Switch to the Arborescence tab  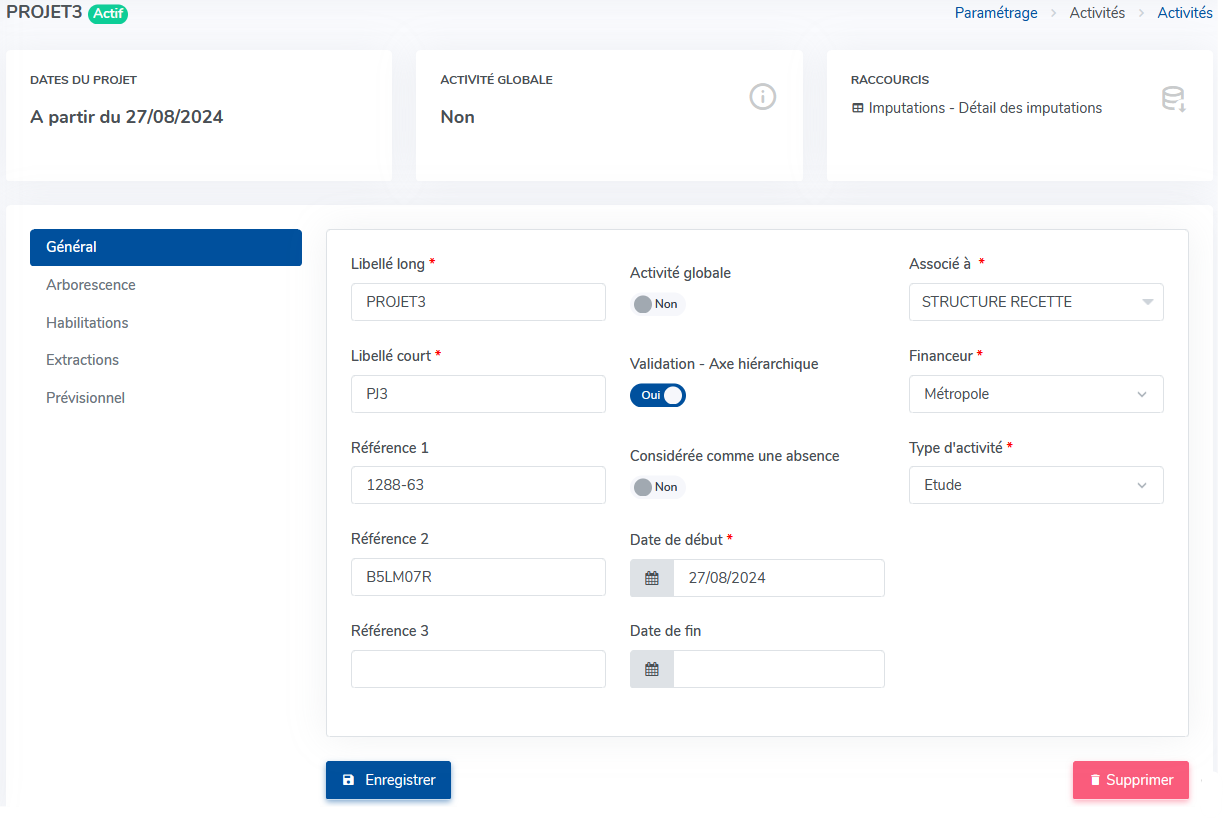click(x=91, y=285)
